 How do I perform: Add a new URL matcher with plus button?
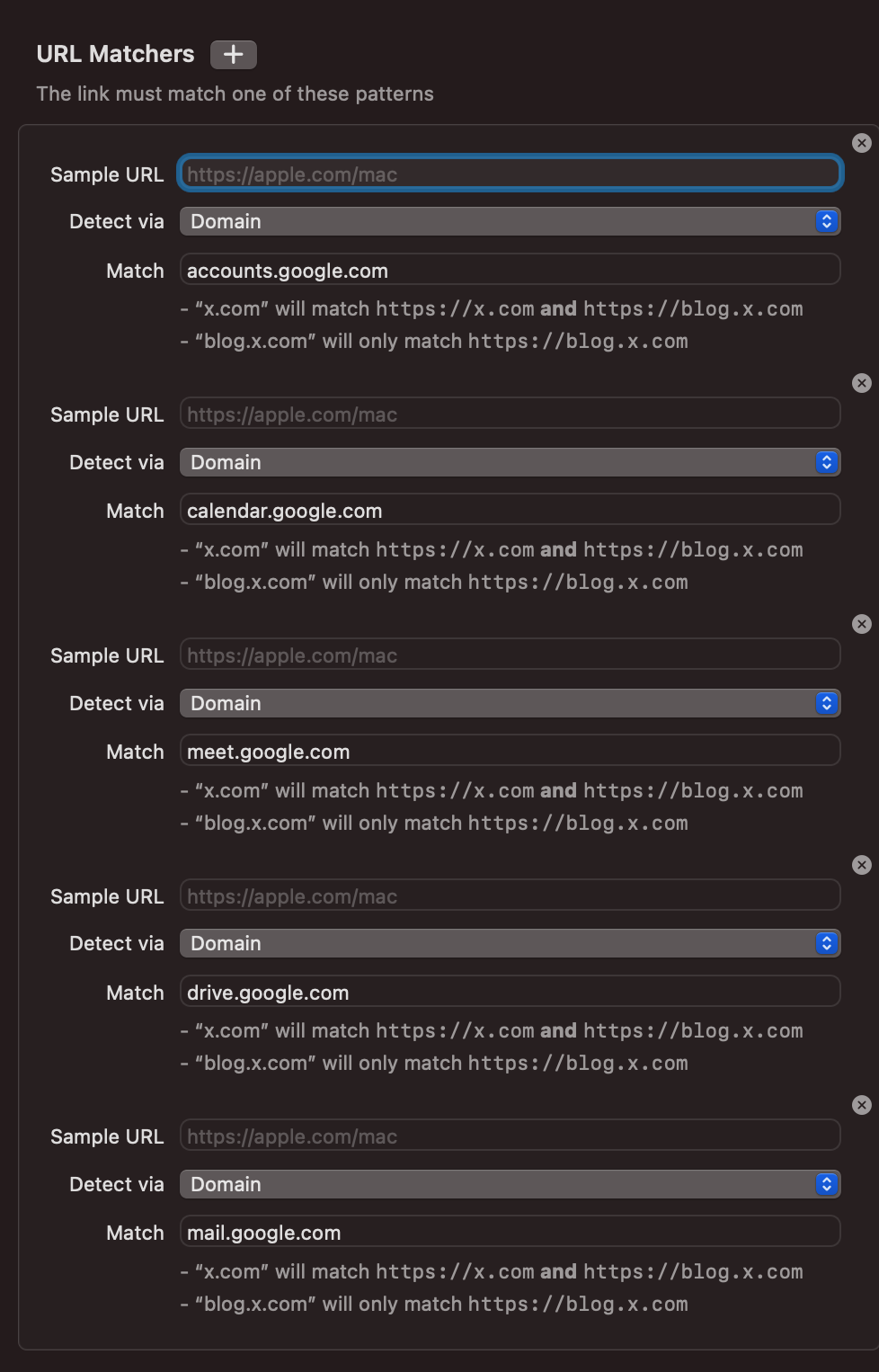[x=234, y=55]
